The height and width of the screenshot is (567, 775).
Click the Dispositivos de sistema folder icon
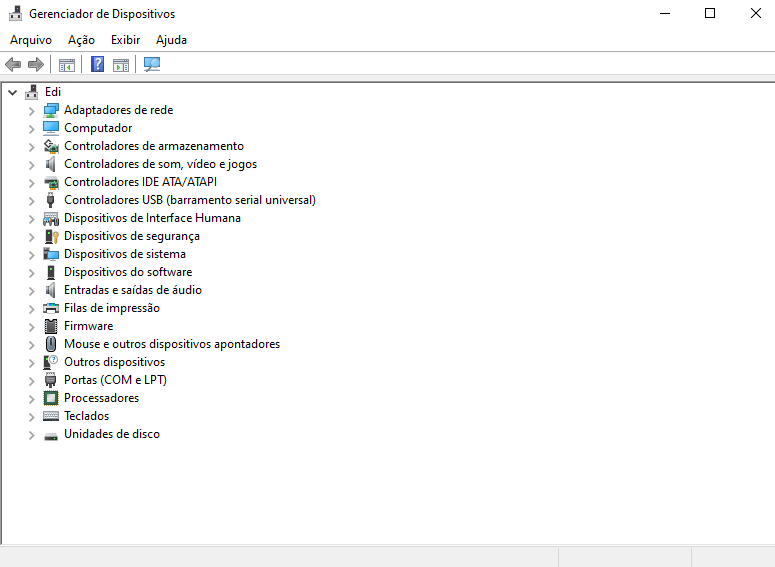coord(51,254)
